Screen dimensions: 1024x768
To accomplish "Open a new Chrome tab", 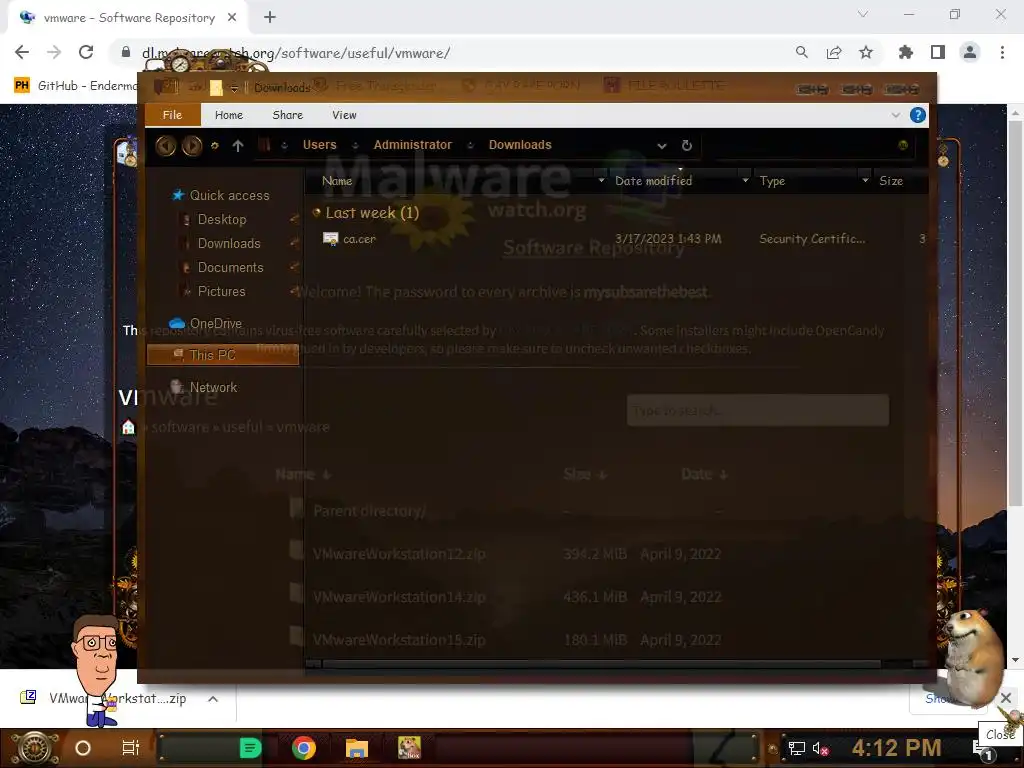I will (270, 18).
